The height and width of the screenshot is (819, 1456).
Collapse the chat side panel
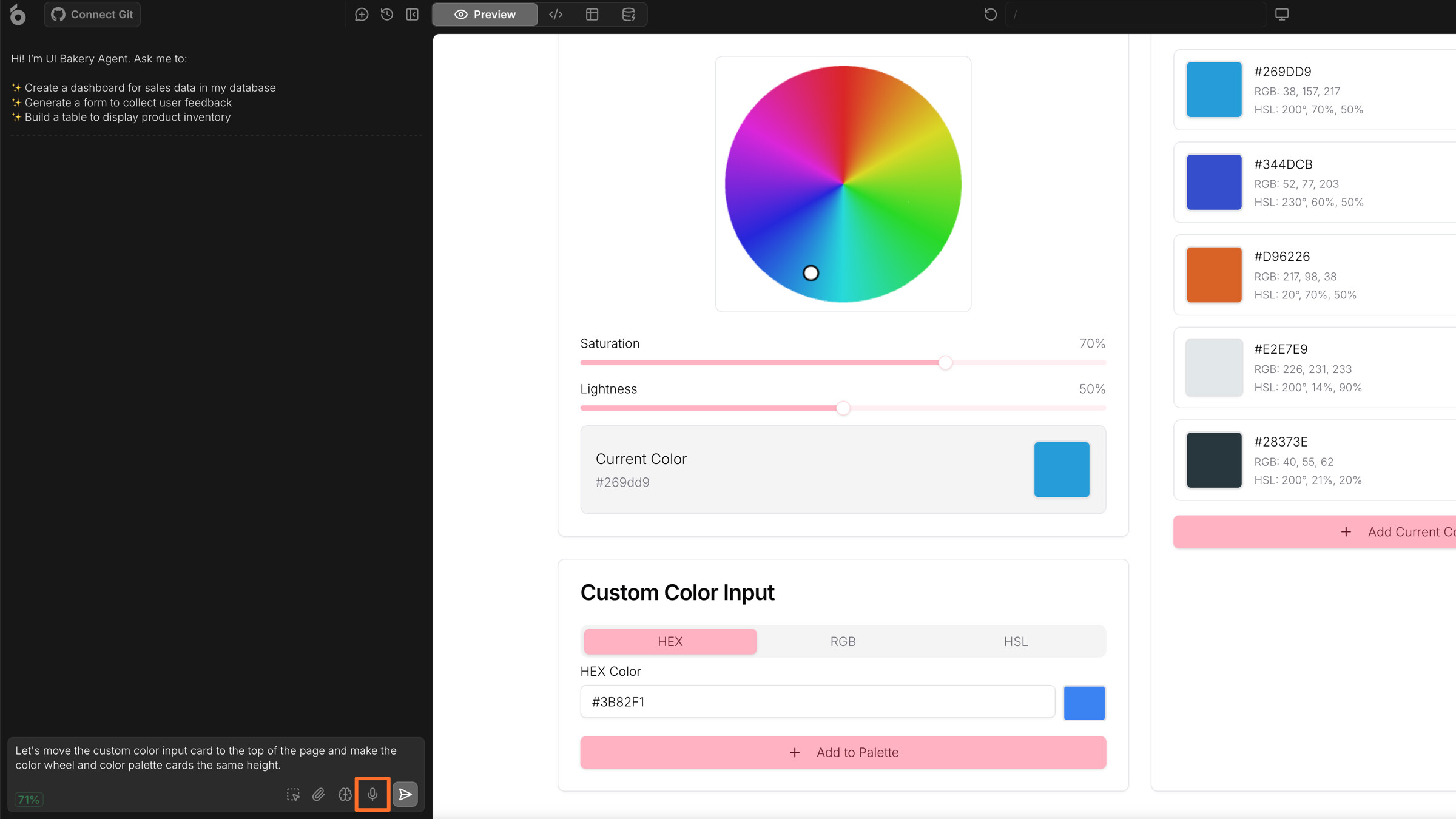point(413,15)
